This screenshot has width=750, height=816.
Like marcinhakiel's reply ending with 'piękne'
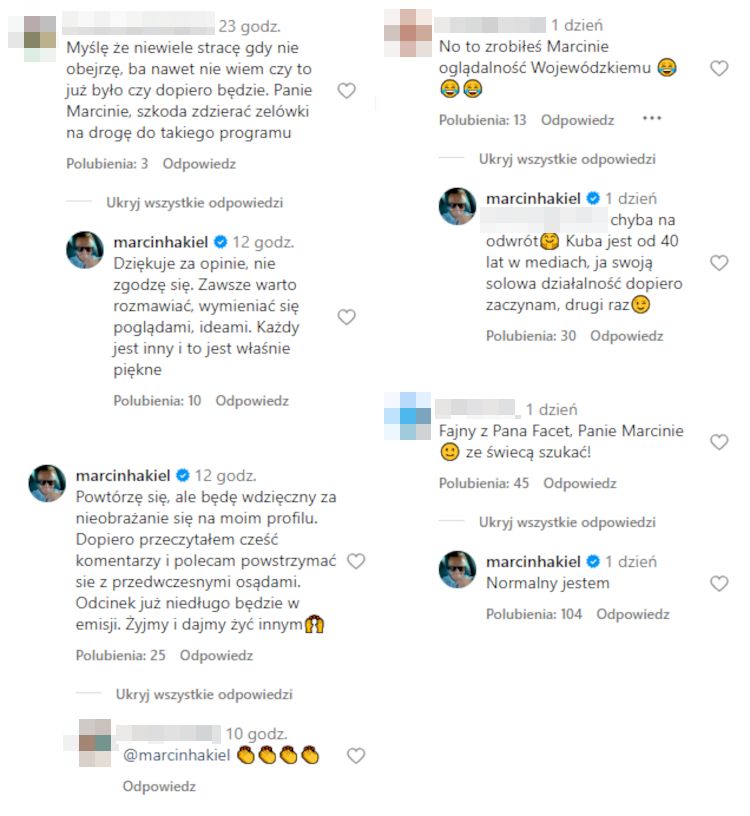(x=347, y=317)
